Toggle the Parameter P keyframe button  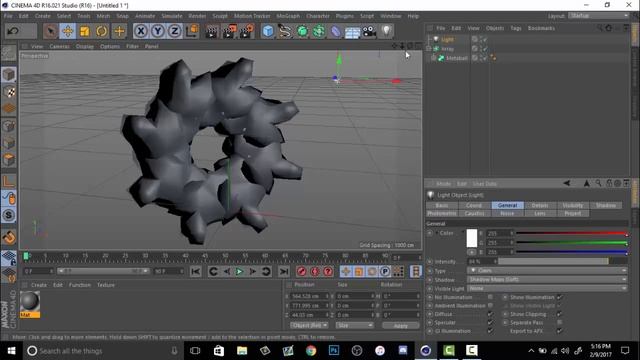[x=385, y=271]
